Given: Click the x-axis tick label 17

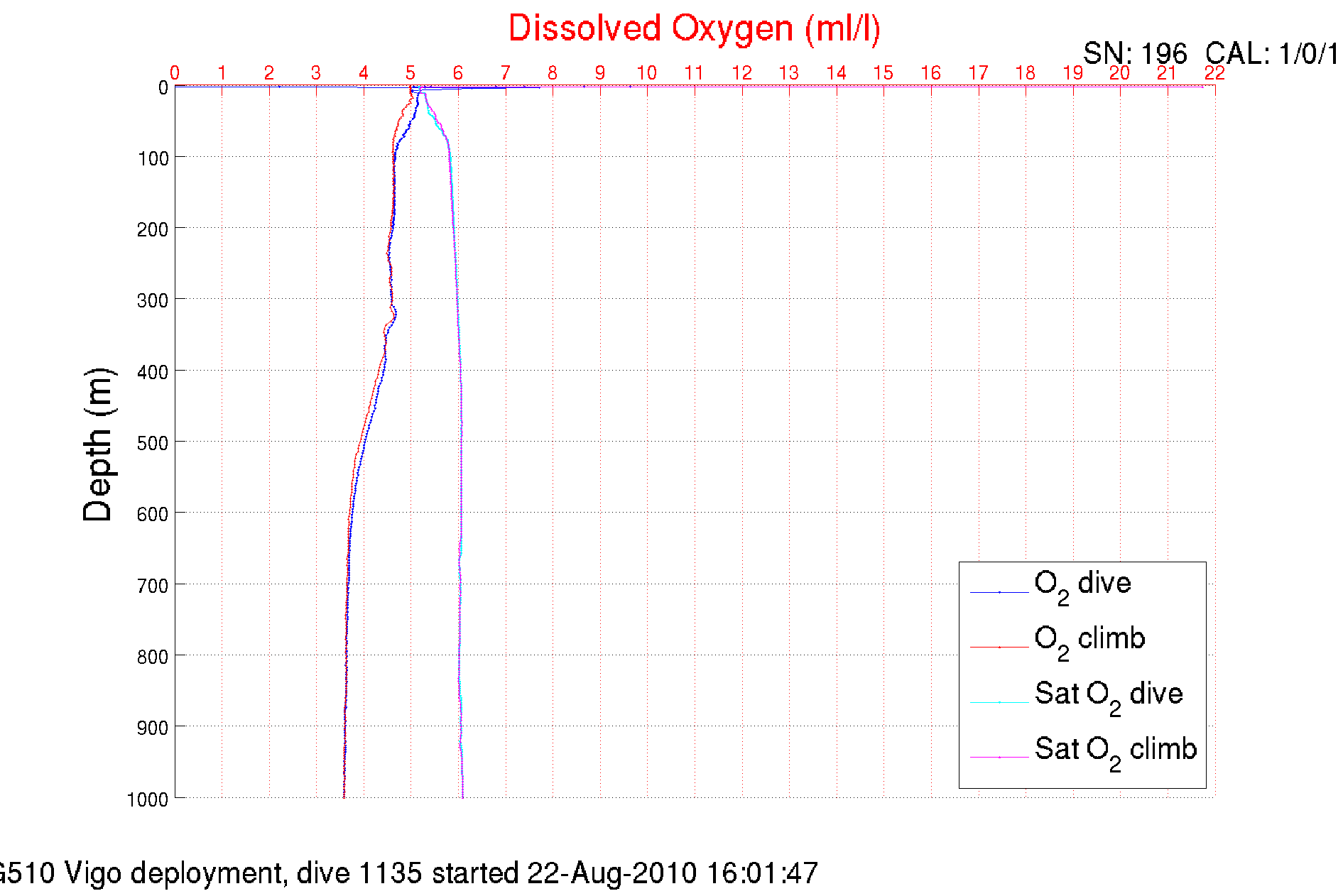Looking at the screenshot, I should pos(978,73).
